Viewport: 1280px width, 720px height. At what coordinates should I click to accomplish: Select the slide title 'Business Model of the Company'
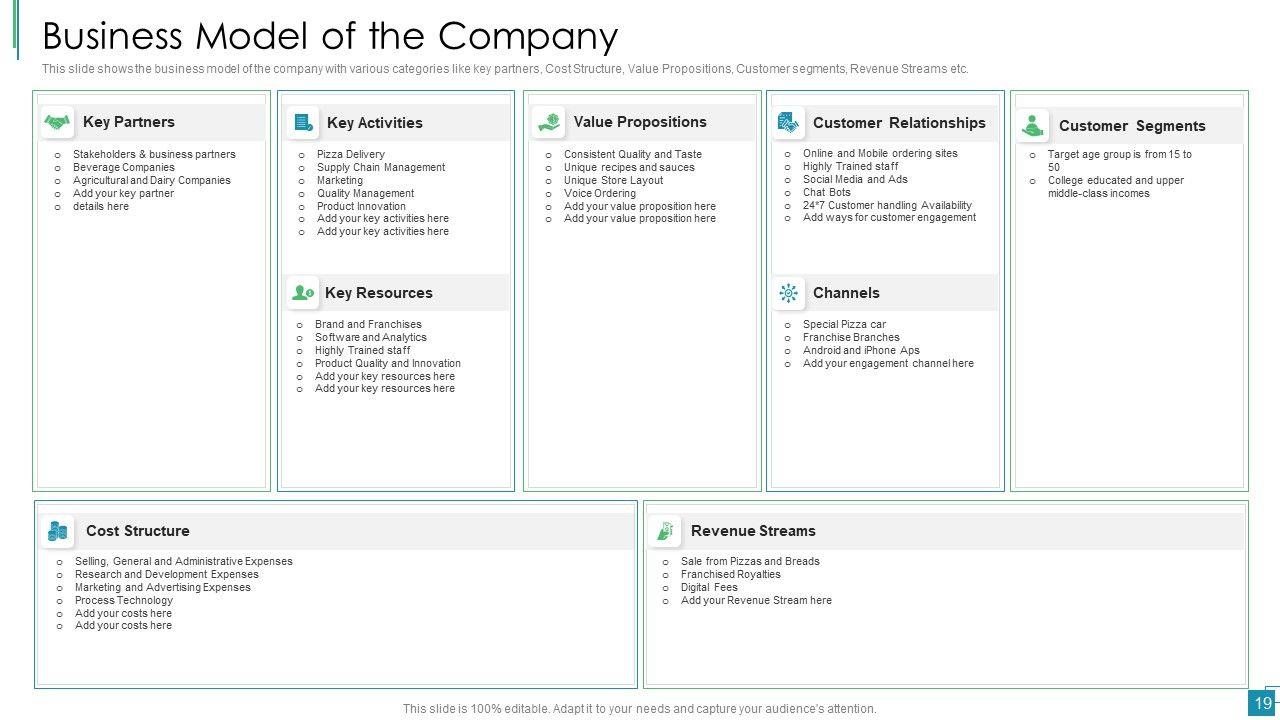[330, 36]
